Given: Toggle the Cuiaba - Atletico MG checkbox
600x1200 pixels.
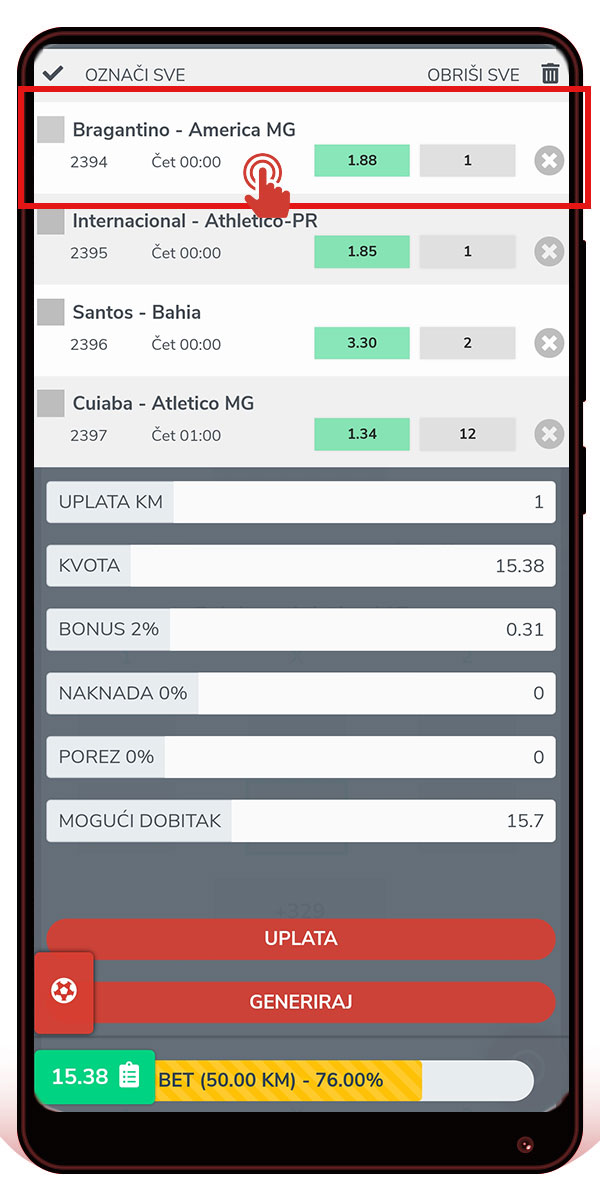Looking at the screenshot, I should 51,404.
